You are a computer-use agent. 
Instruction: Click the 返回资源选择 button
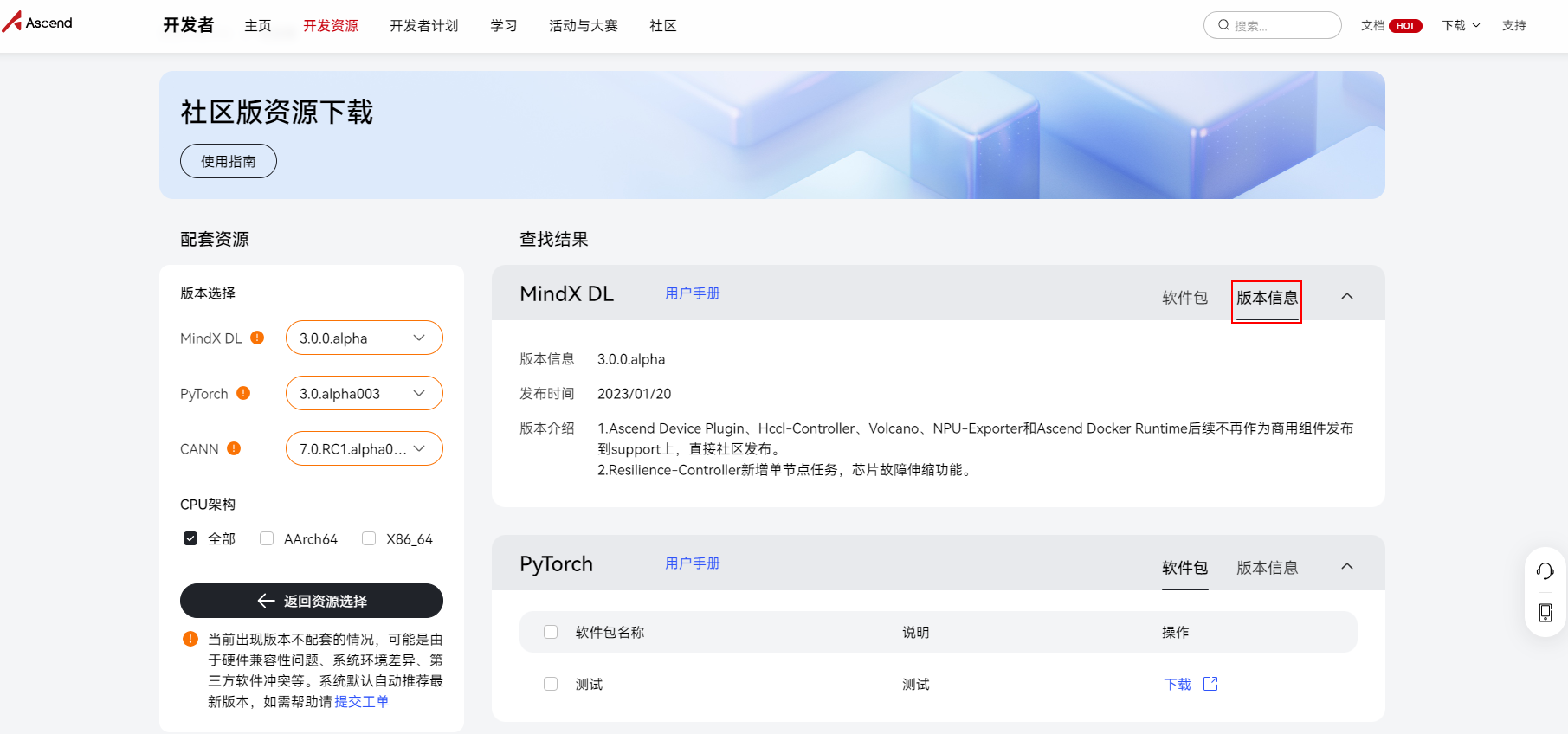[312, 601]
